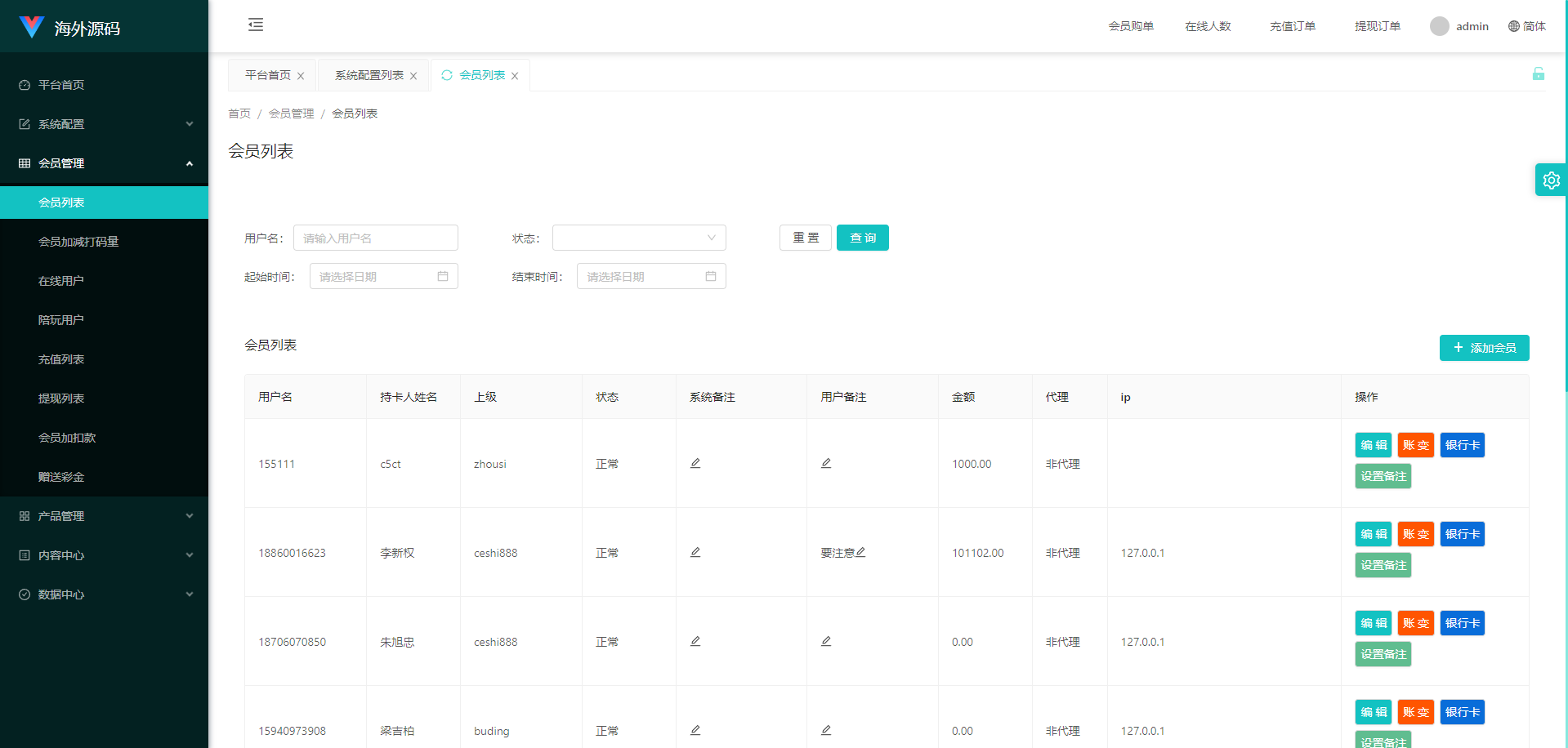The image size is (1568, 748).
Task: Click the admin avatar icon
Action: 1439,26
